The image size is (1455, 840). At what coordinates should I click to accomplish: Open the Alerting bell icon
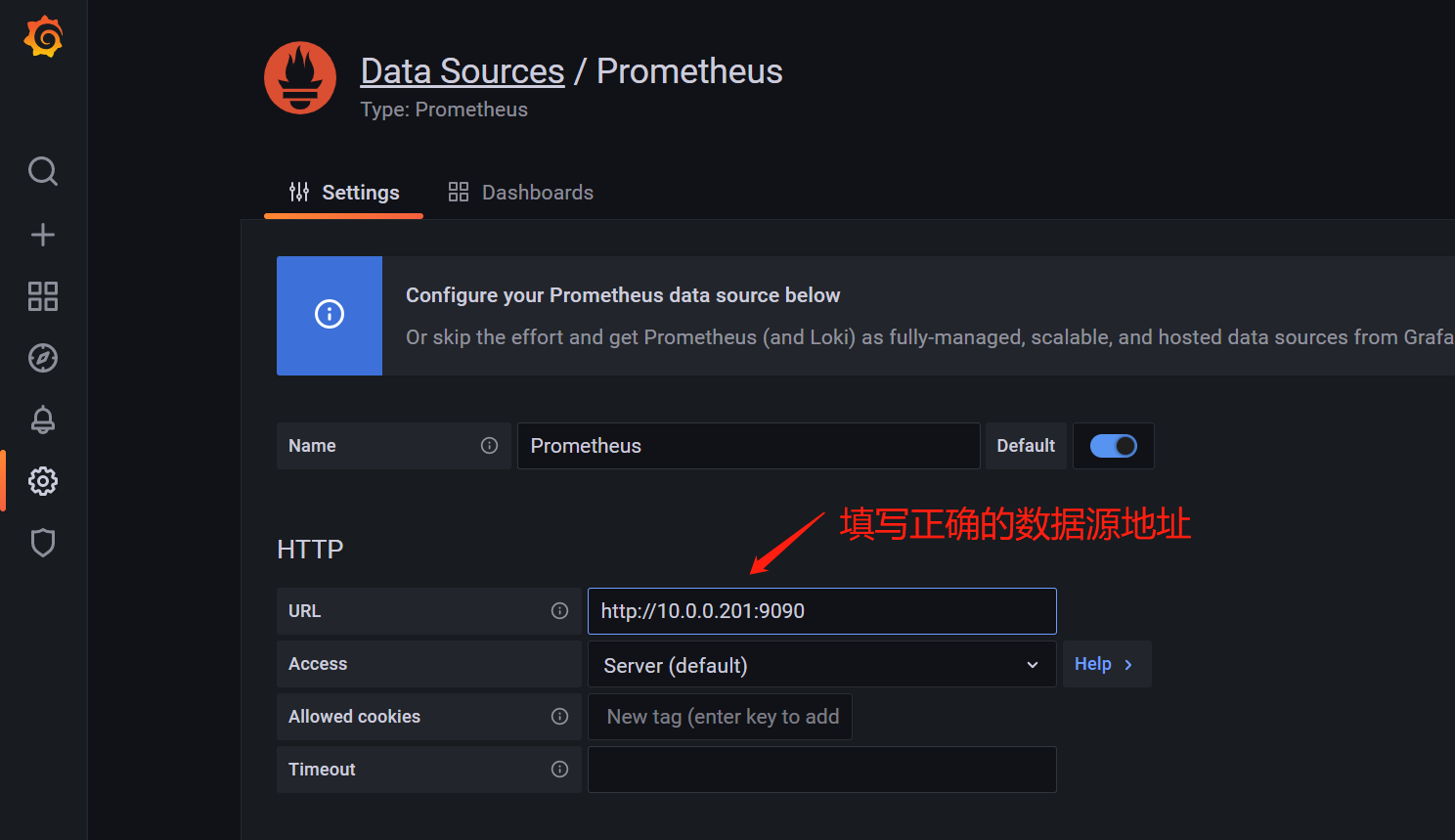point(43,420)
